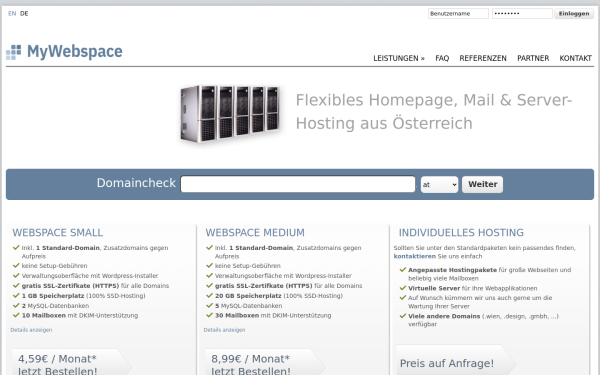Switch language to DE

(24, 13)
